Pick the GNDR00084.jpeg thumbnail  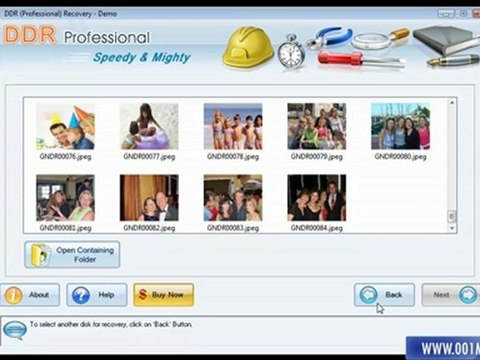[x=317, y=198]
